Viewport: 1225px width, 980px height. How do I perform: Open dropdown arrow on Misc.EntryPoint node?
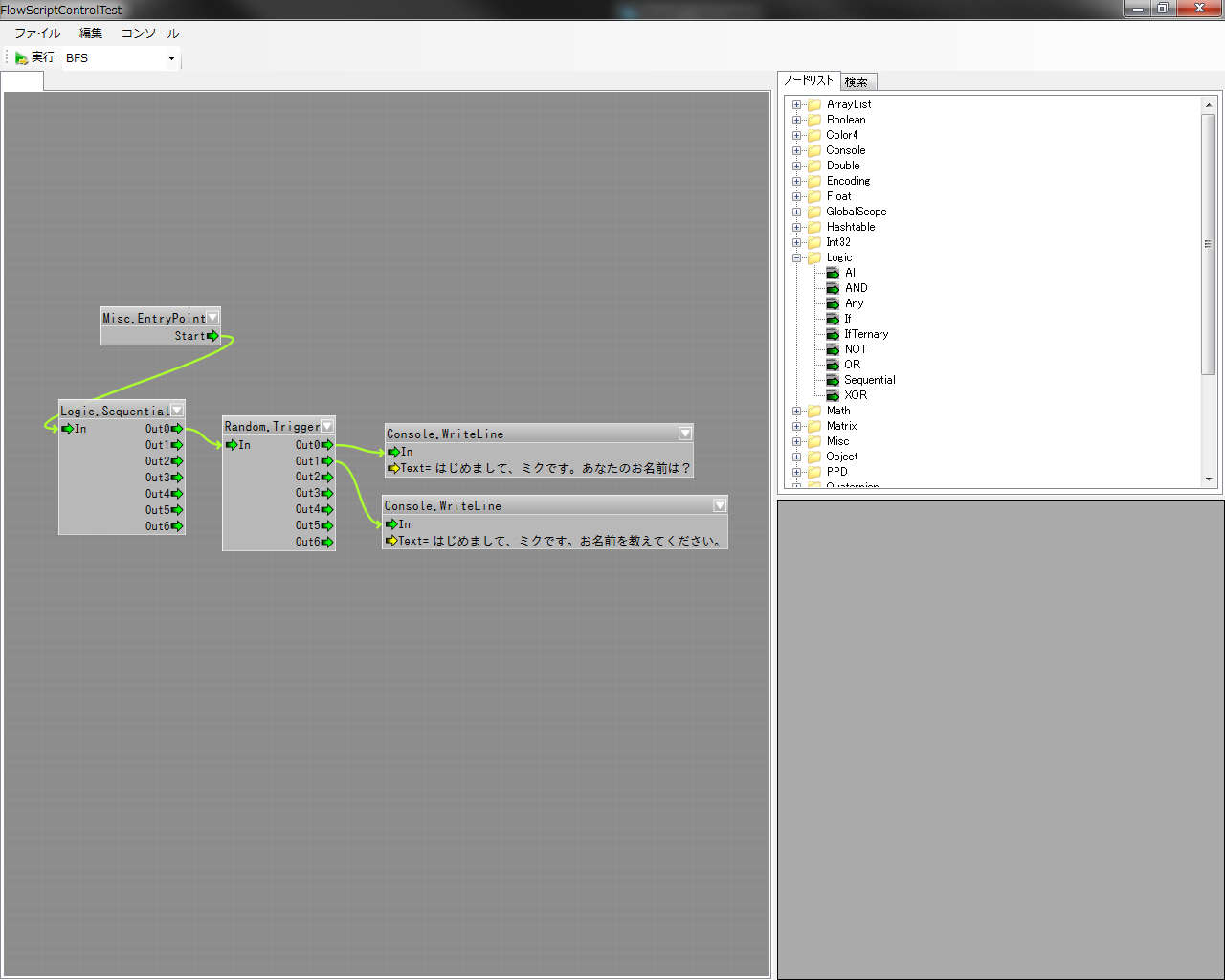pyautogui.click(x=212, y=318)
